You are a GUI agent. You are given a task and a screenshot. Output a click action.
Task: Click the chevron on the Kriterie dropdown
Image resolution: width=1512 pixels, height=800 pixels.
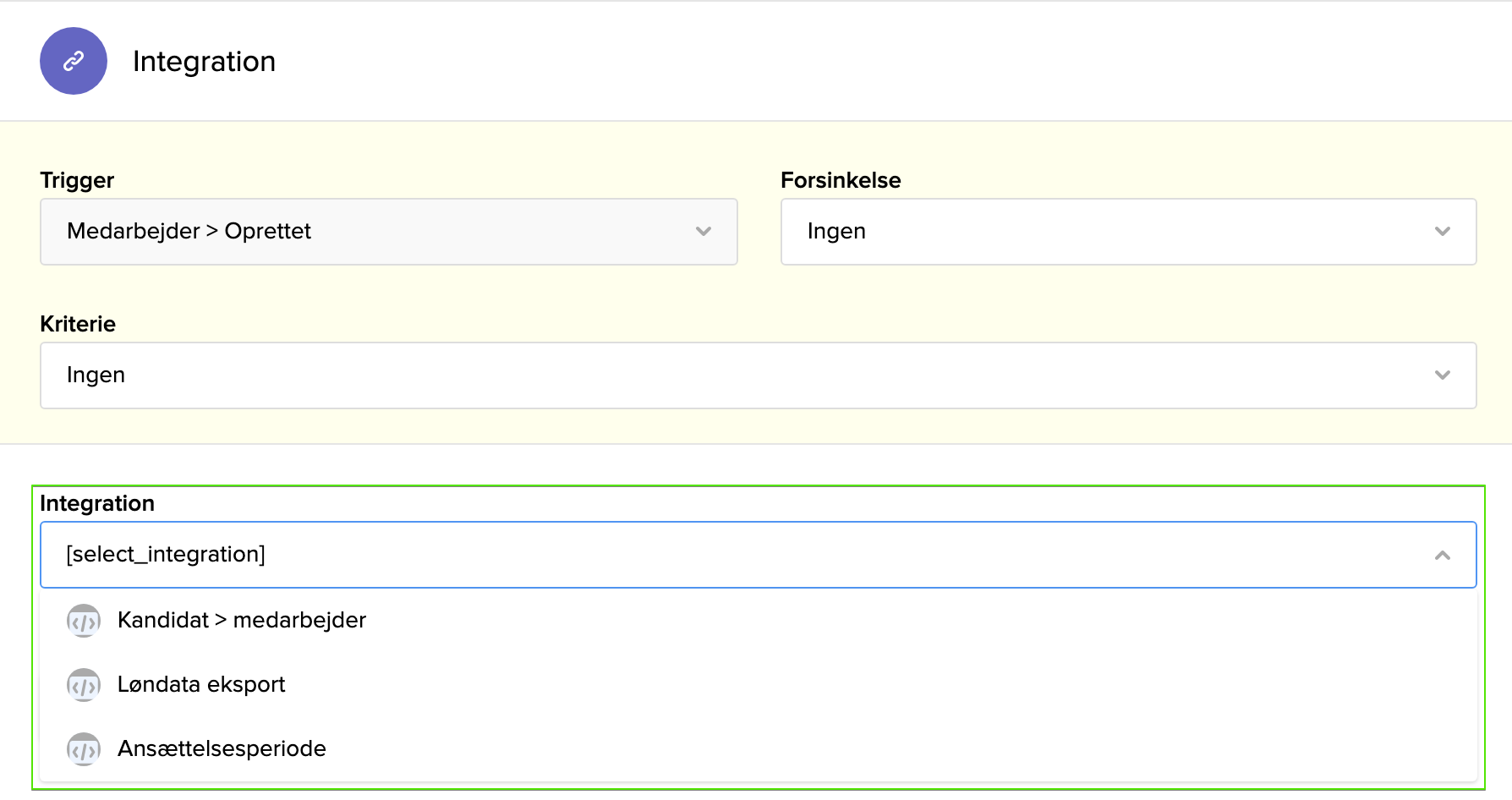(x=1443, y=375)
